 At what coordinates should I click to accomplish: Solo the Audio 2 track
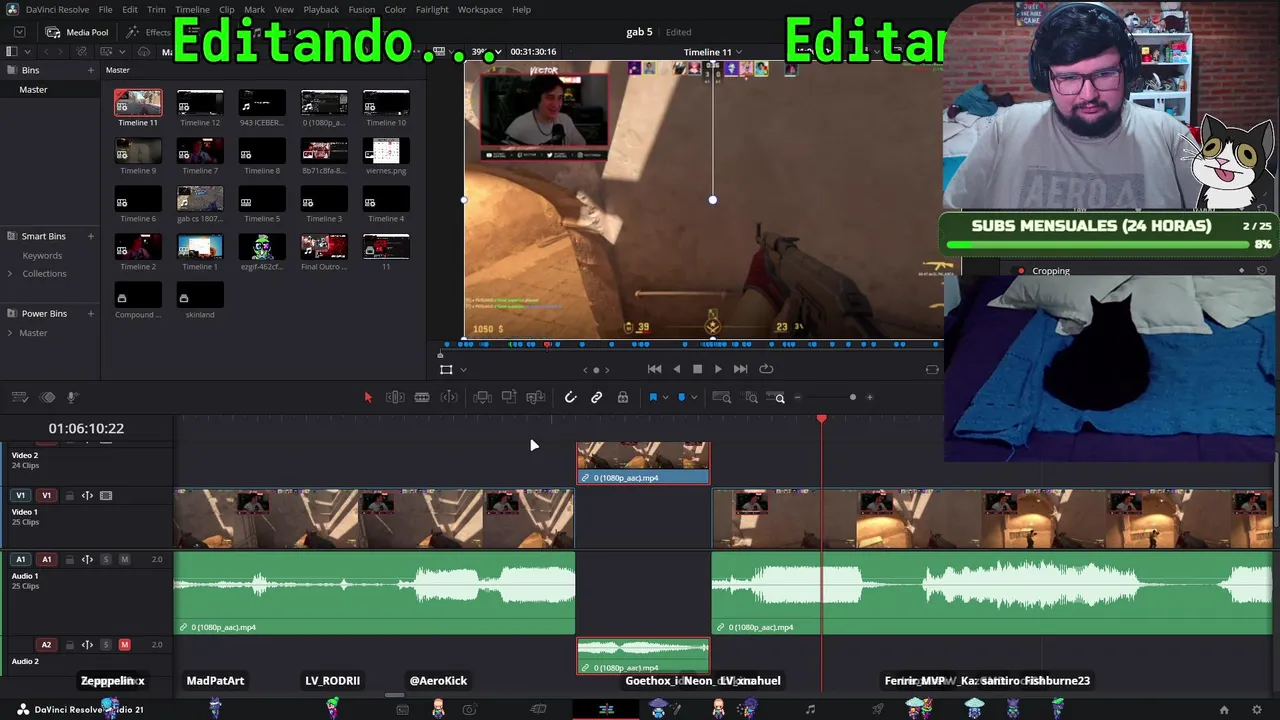pos(105,644)
